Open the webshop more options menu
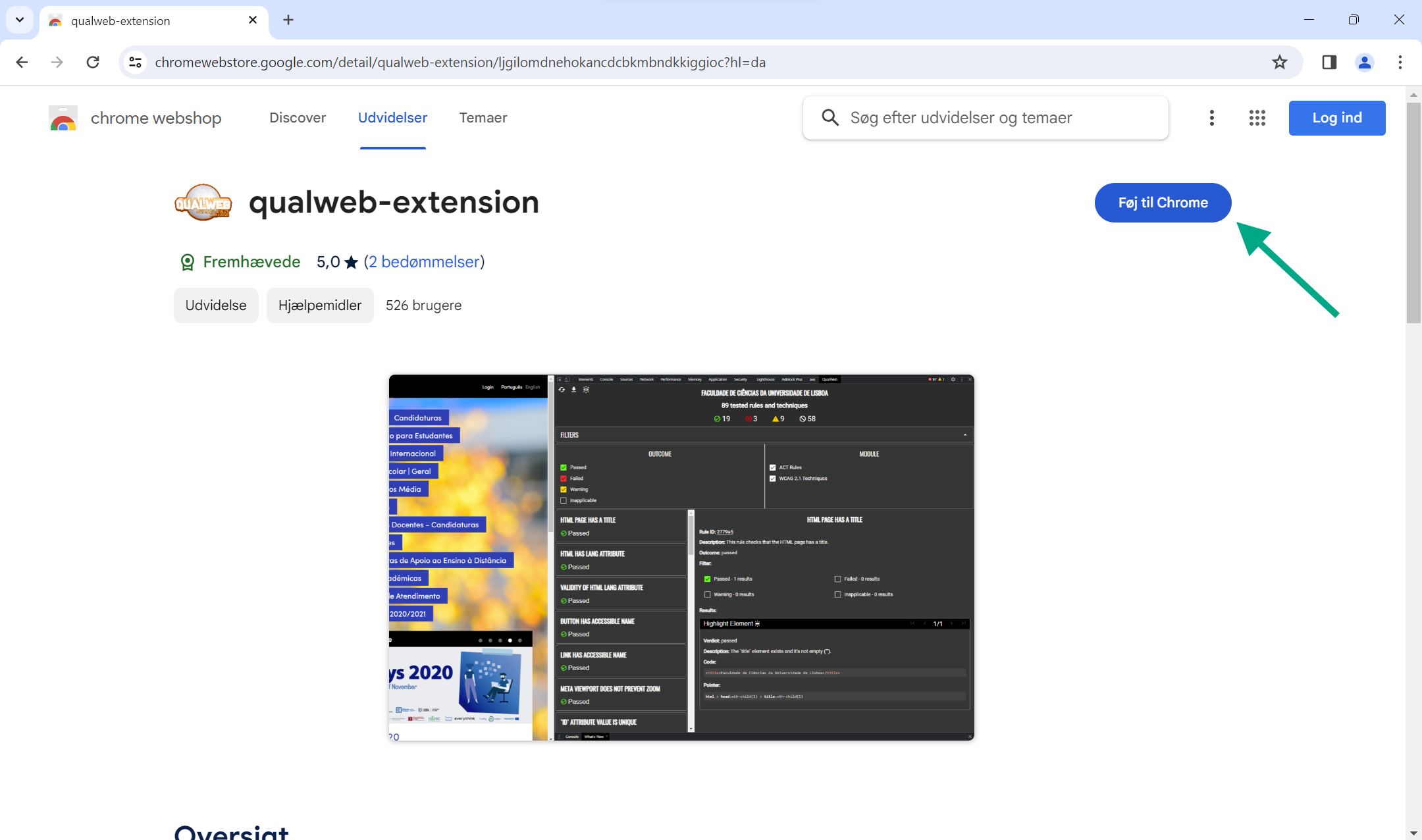 1211,118
